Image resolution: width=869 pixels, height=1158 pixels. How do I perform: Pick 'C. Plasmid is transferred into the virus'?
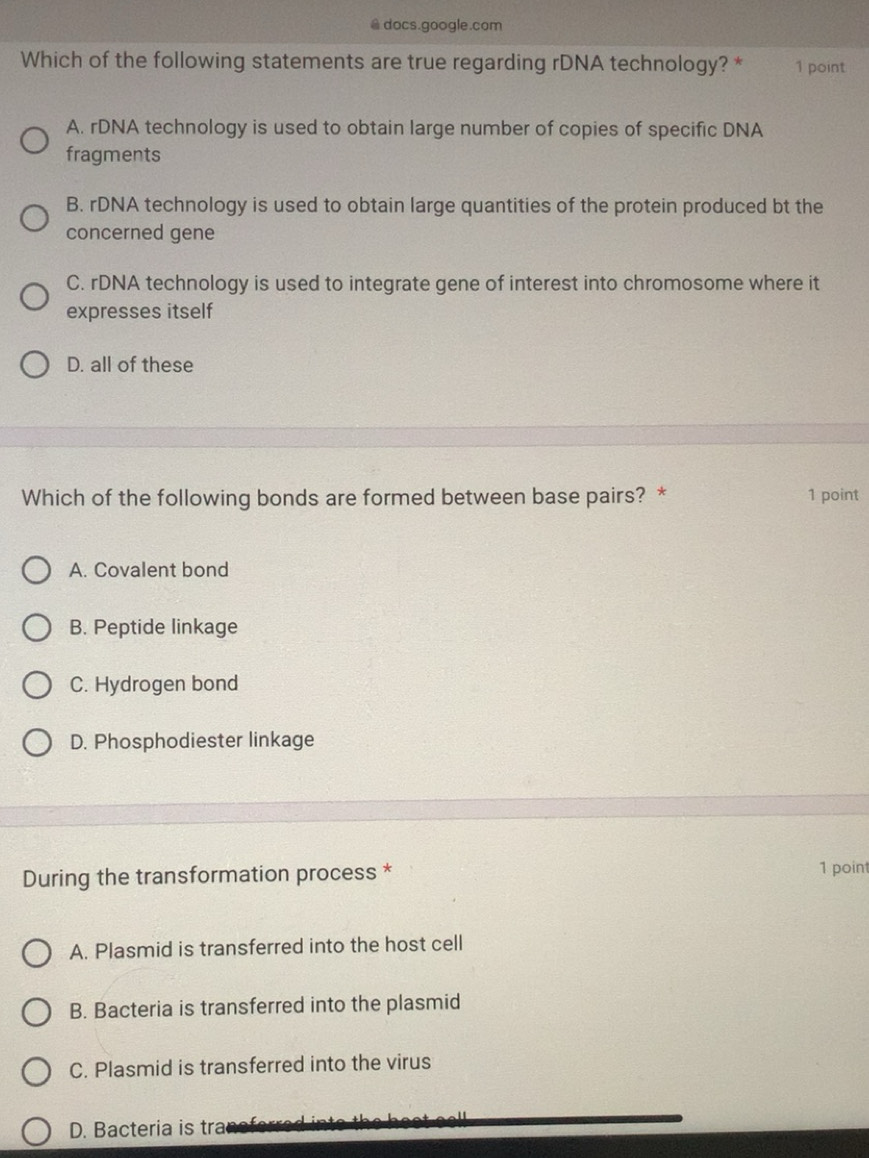[x=37, y=1071]
